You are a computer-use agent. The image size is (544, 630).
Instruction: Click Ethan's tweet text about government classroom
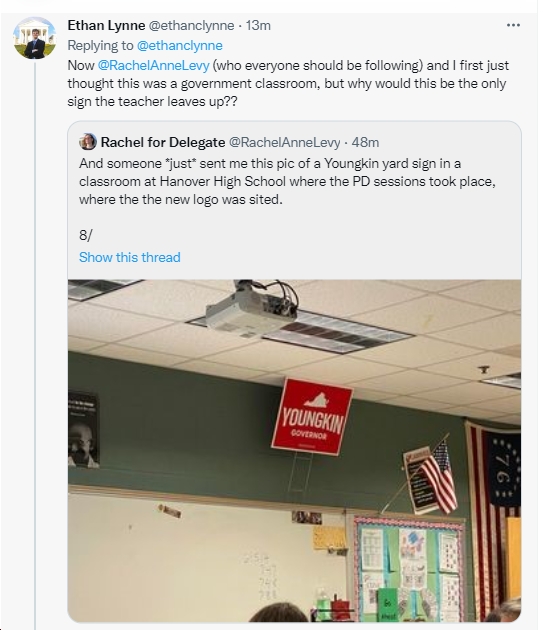point(288,83)
